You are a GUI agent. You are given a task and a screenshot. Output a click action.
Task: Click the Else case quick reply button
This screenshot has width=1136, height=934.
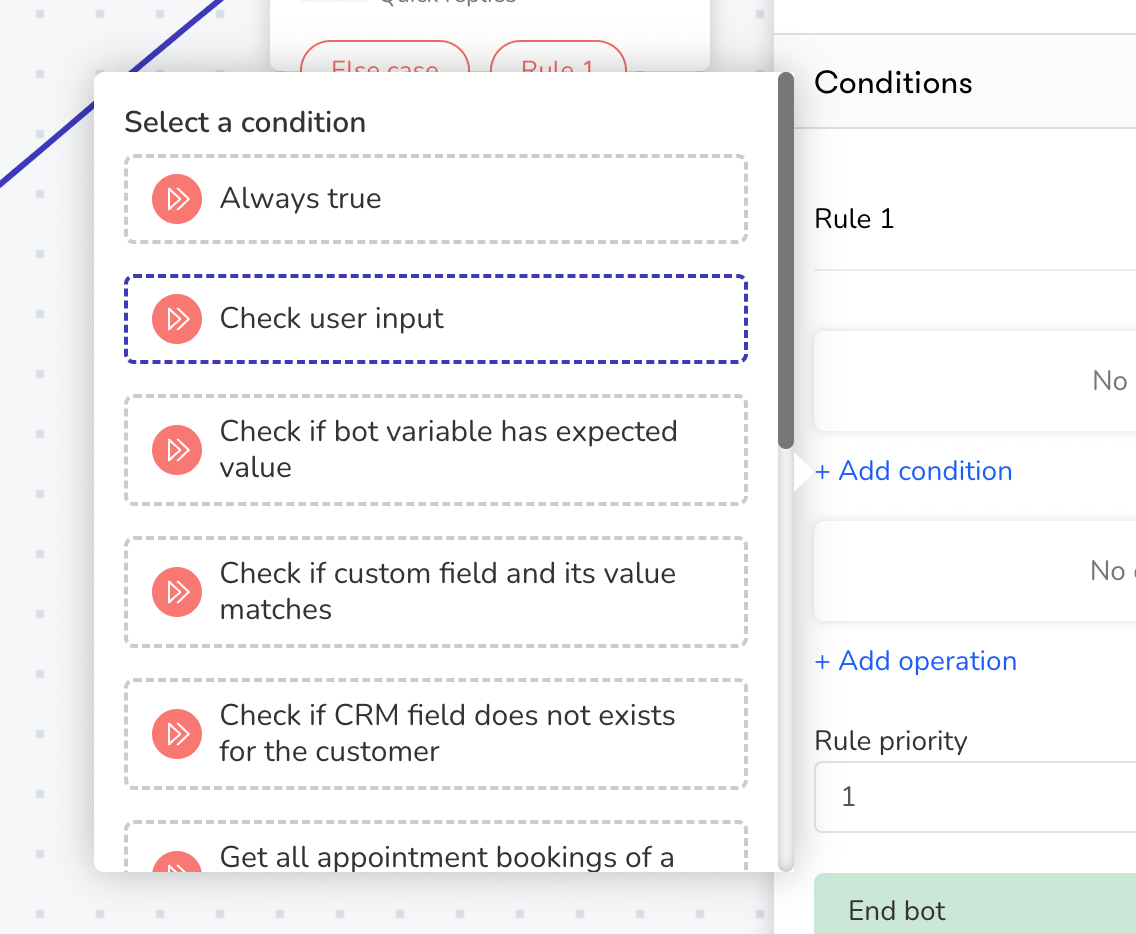pyautogui.click(x=385, y=57)
